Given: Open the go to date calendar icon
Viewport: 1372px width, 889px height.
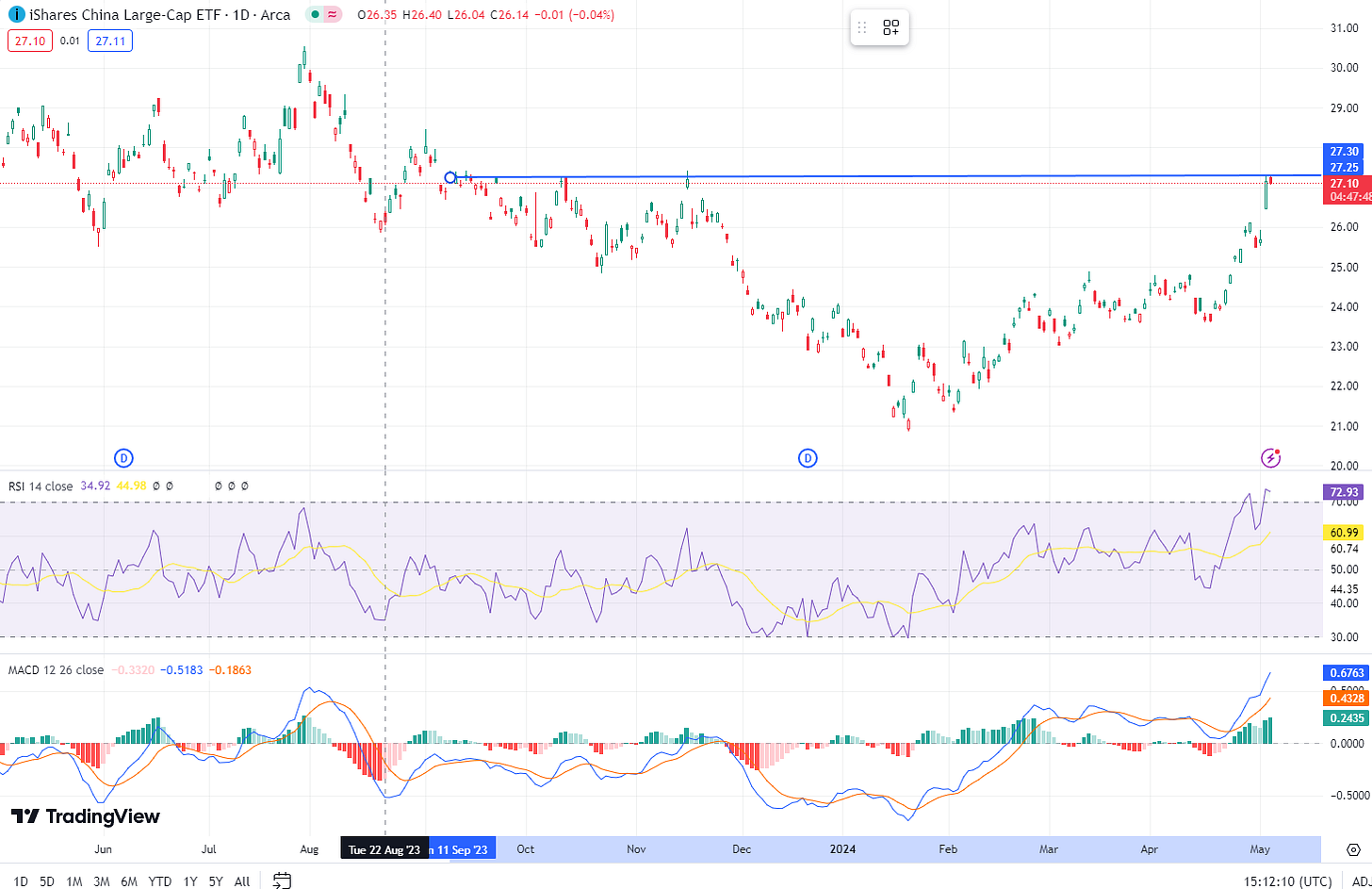Looking at the screenshot, I should coord(282,881).
